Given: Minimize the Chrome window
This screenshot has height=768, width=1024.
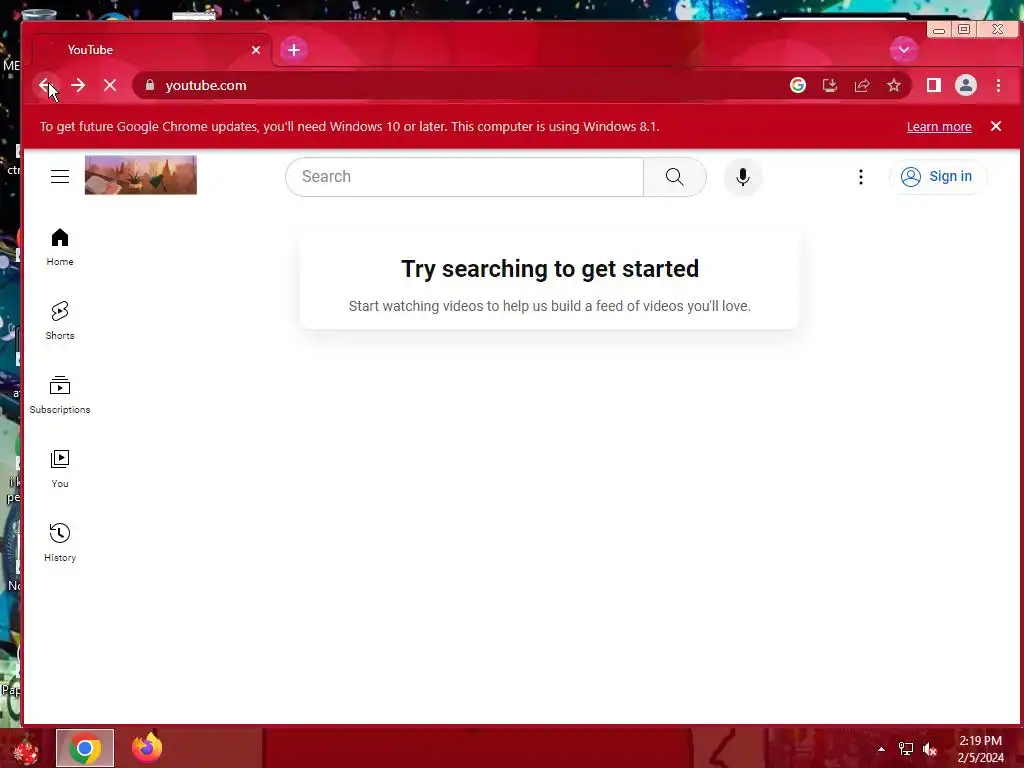Looking at the screenshot, I should click(x=939, y=30).
